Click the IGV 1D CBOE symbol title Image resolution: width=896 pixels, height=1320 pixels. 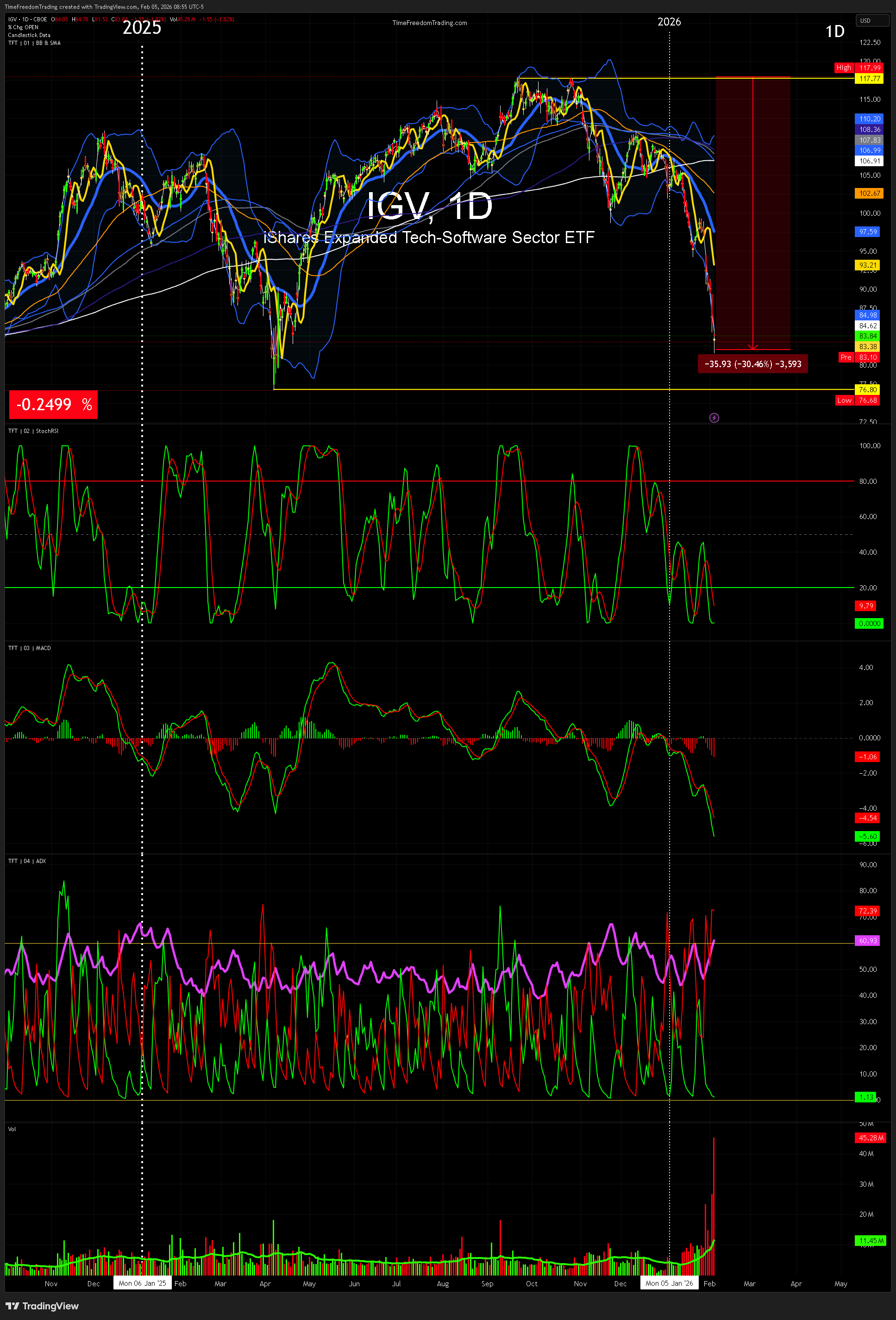[27, 19]
